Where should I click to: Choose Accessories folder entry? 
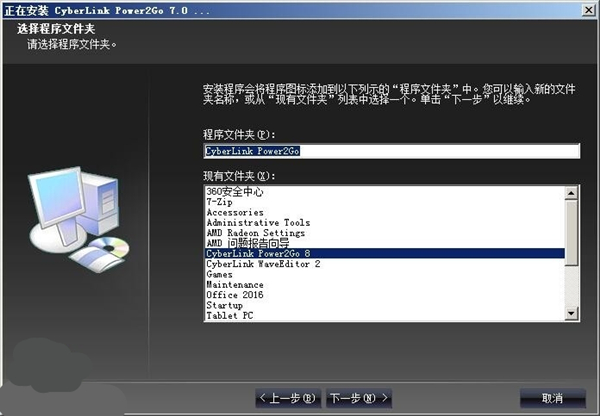385,212
